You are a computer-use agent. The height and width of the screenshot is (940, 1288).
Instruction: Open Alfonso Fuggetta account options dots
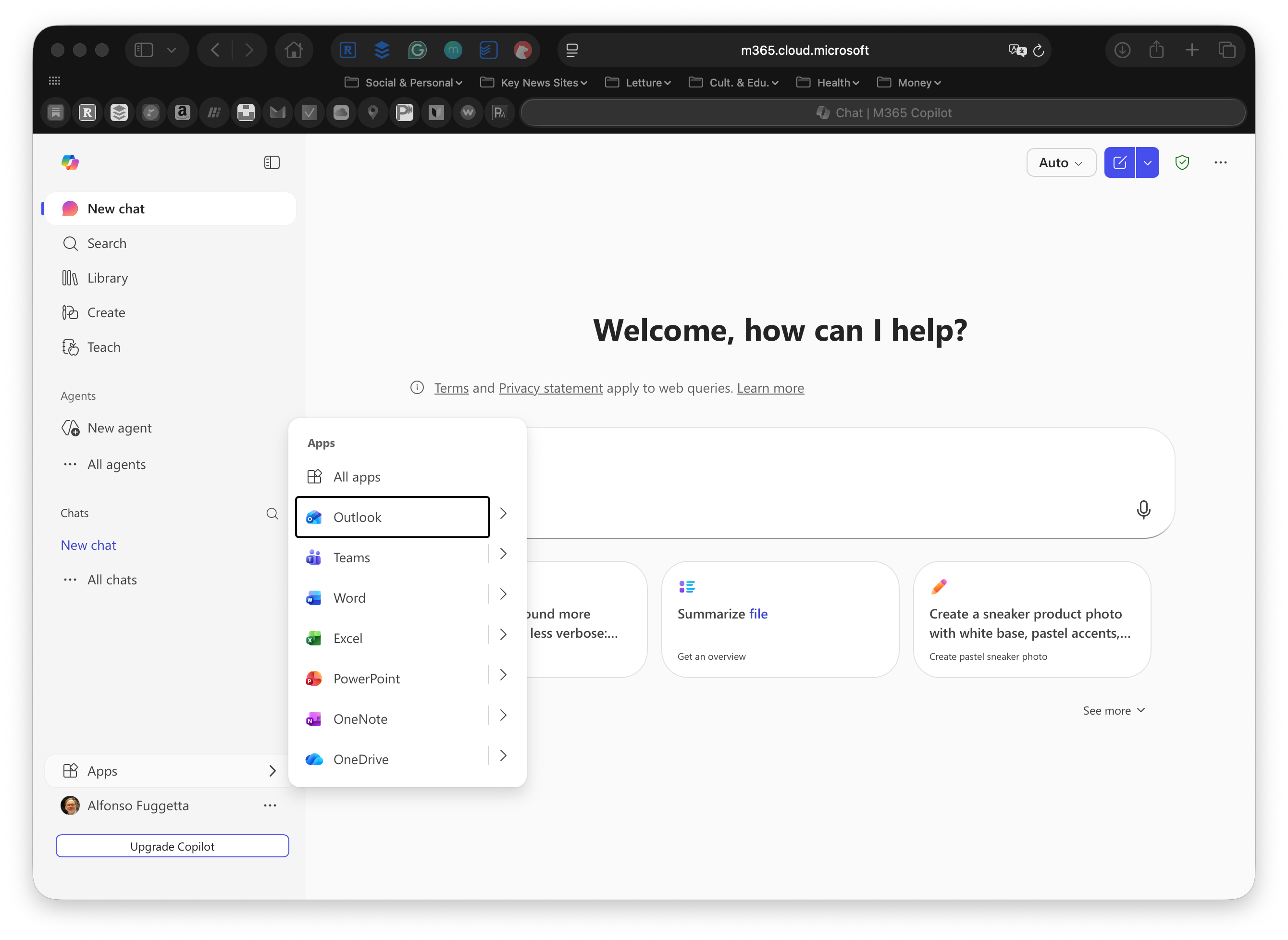pos(270,805)
